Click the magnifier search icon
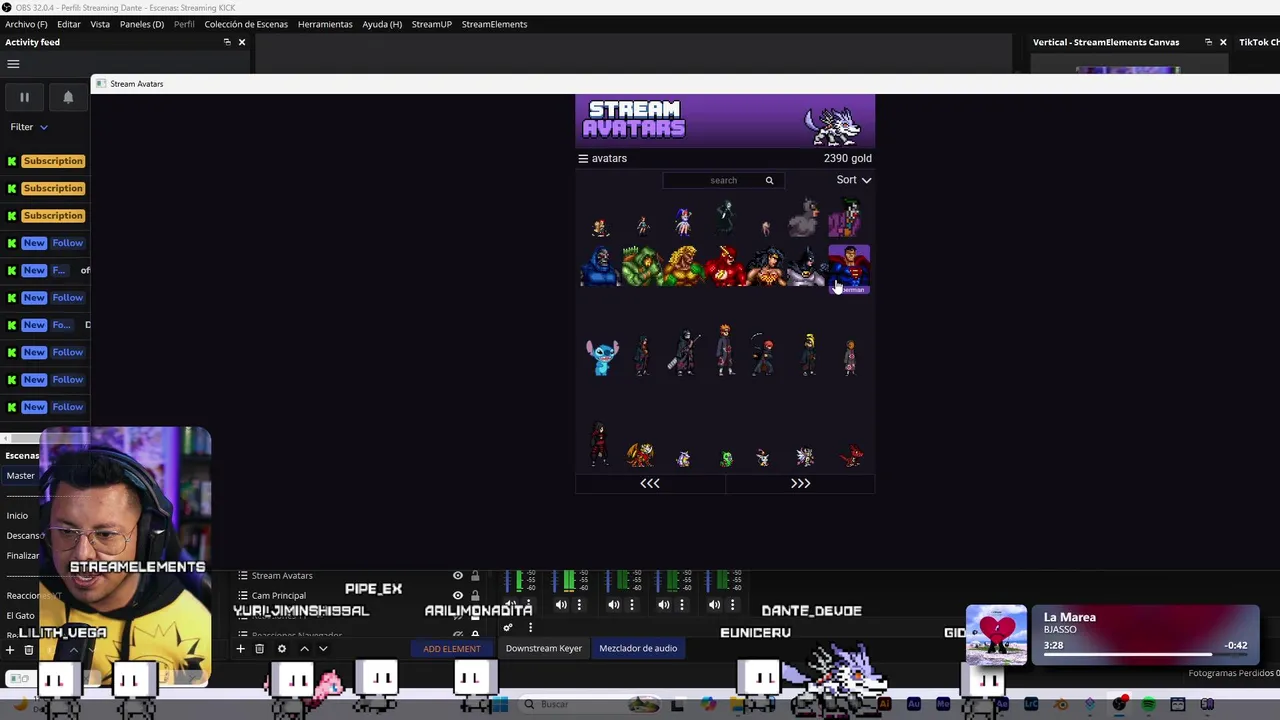 click(x=769, y=180)
